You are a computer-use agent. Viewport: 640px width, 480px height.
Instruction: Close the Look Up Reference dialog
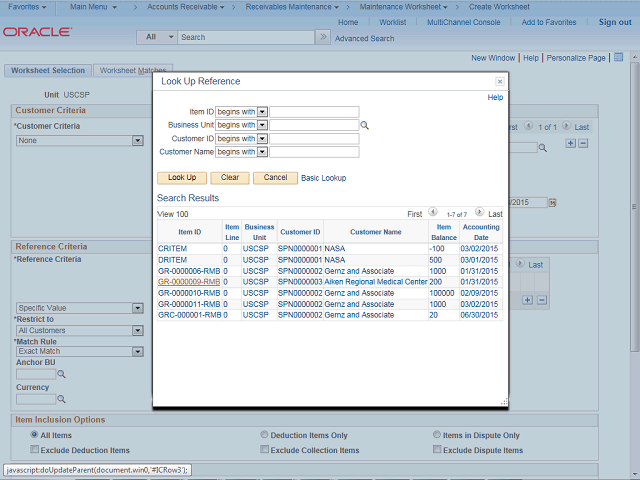tap(500, 81)
